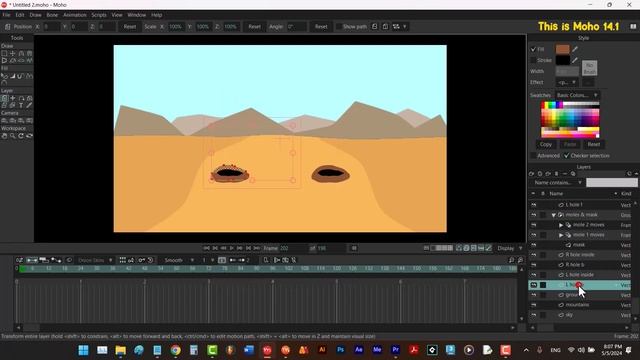The width and height of the screenshot is (640, 360).
Task: Click the No Brush button
Action: pyautogui.click(x=589, y=68)
